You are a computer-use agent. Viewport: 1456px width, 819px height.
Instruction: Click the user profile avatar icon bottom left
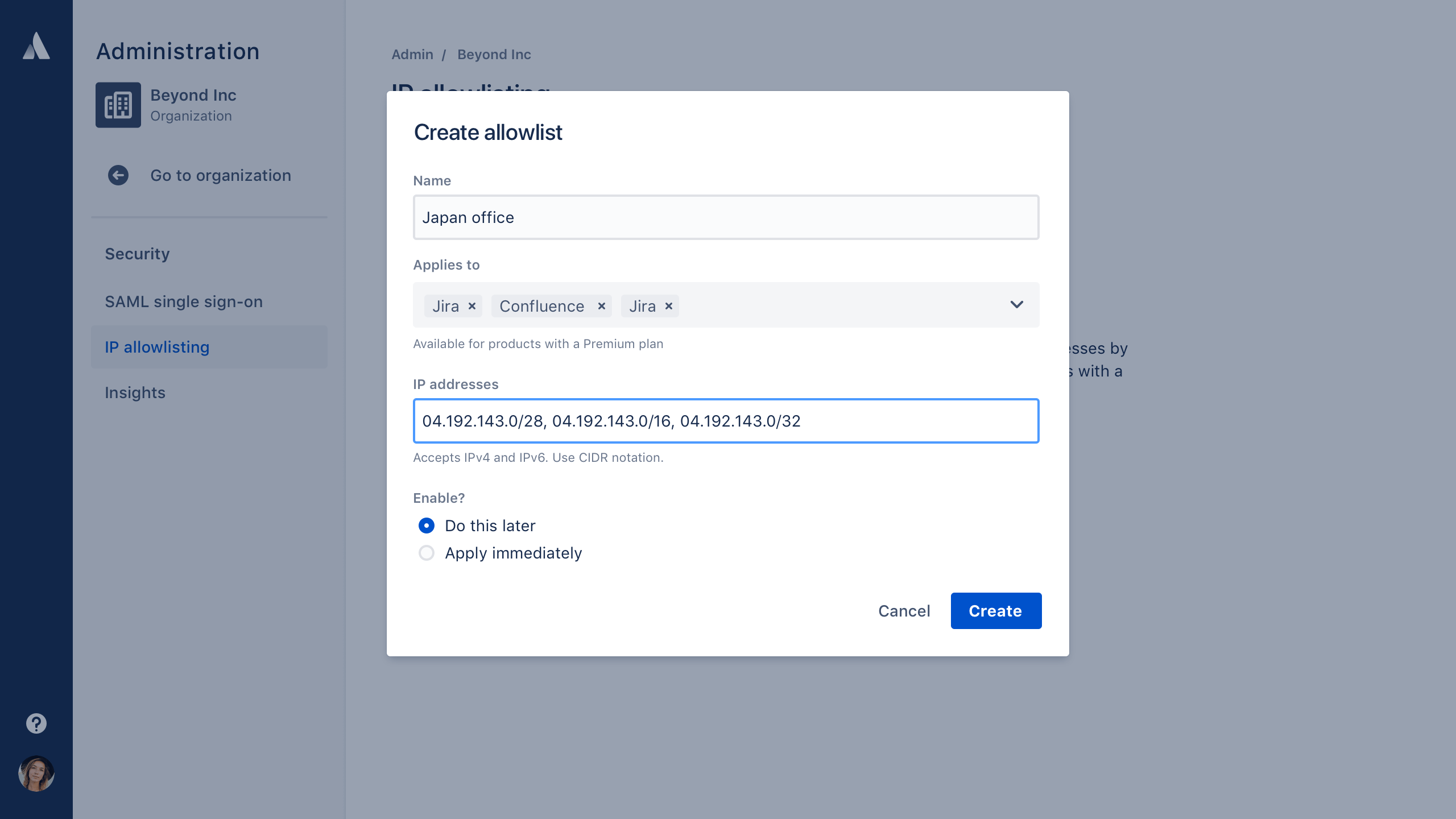pos(35,775)
